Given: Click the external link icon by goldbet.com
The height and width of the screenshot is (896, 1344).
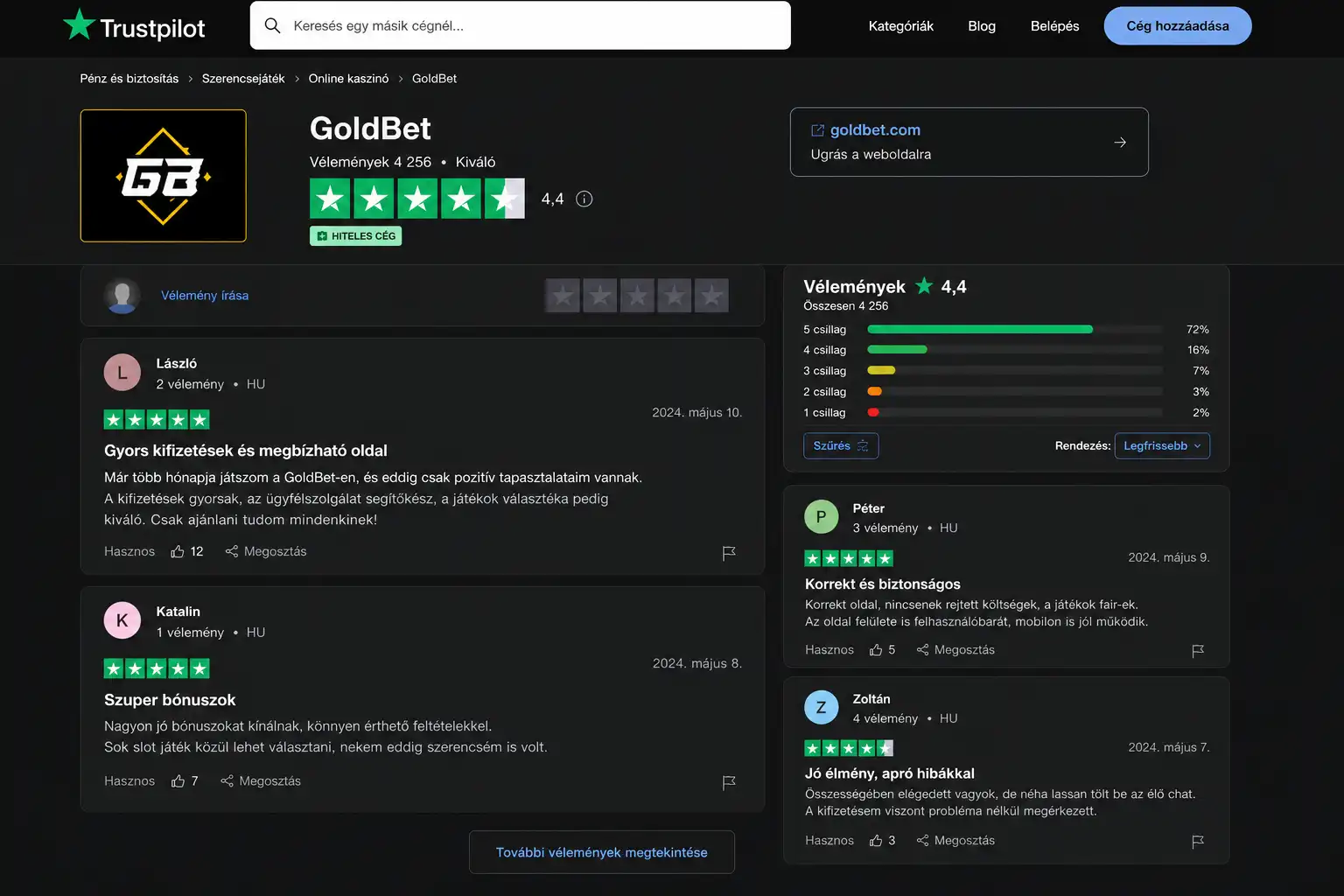Looking at the screenshot, I should pyautogui.click(x=818, y=130).
